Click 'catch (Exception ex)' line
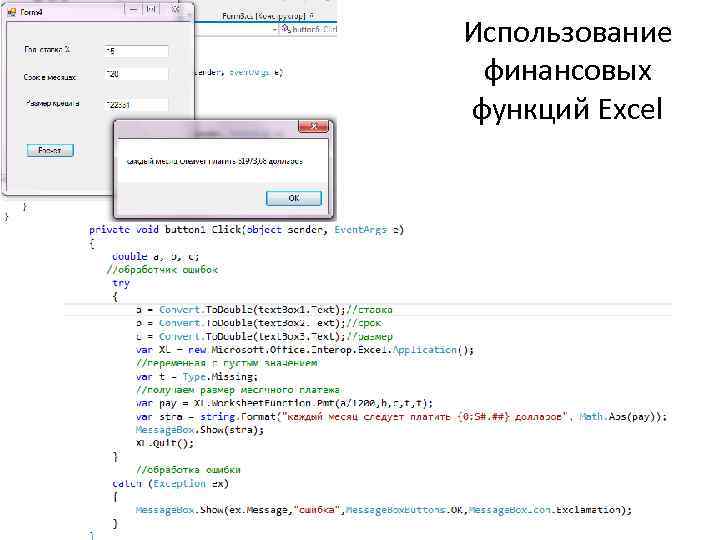The image size is (720, 540). tap(170, 484)
